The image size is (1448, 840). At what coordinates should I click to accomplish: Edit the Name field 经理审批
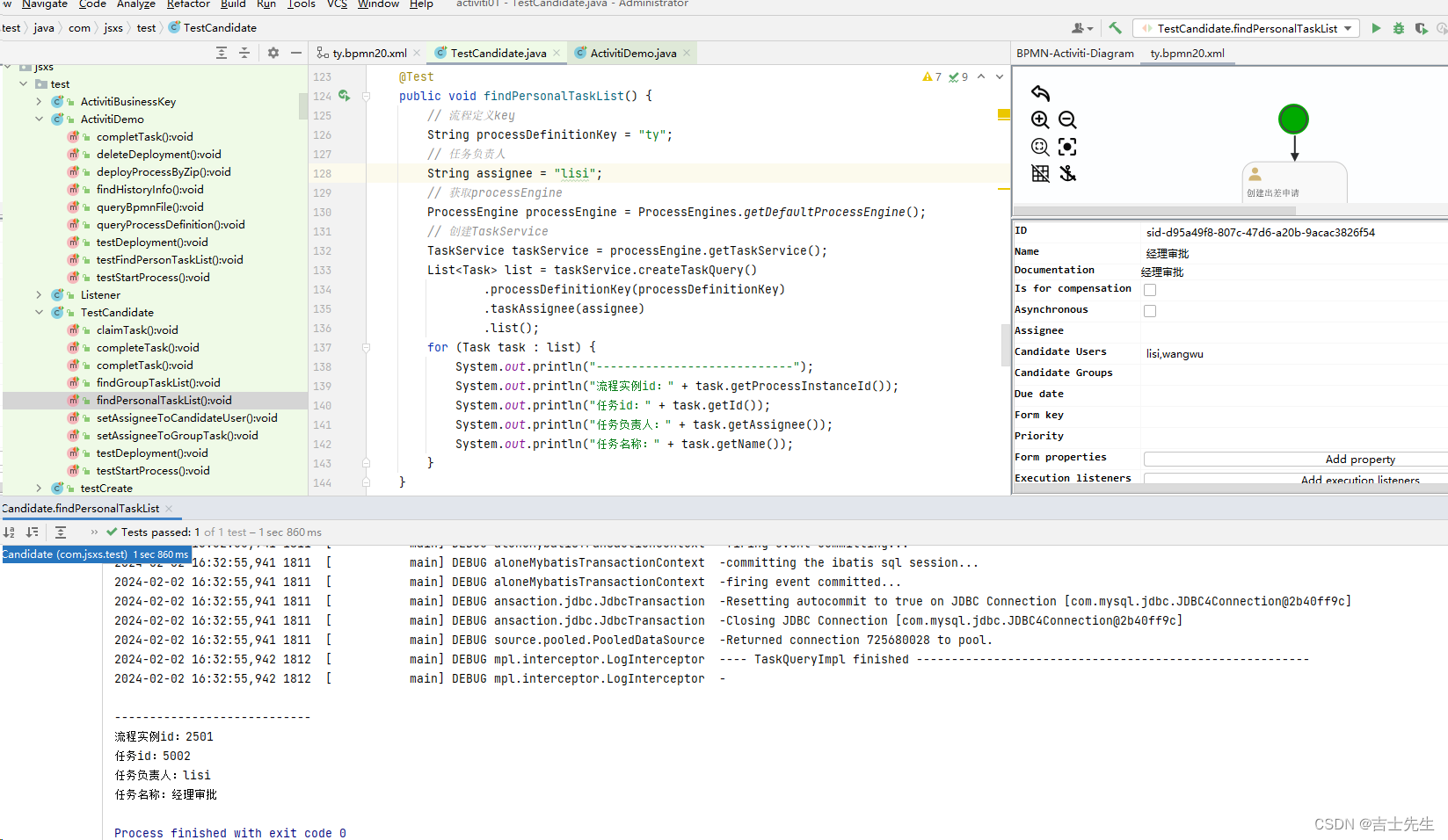pos(1294,253)
